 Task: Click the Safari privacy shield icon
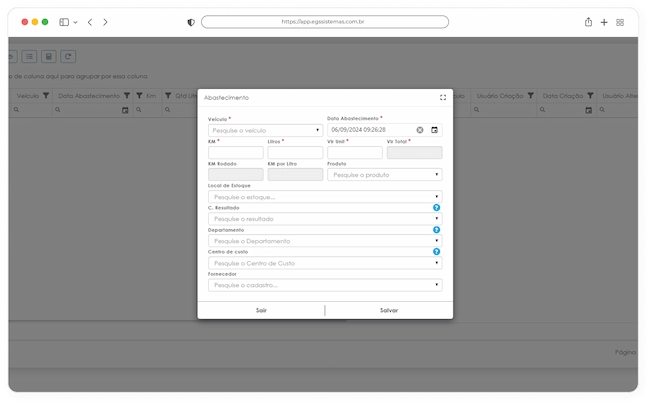tap(191, 22)
